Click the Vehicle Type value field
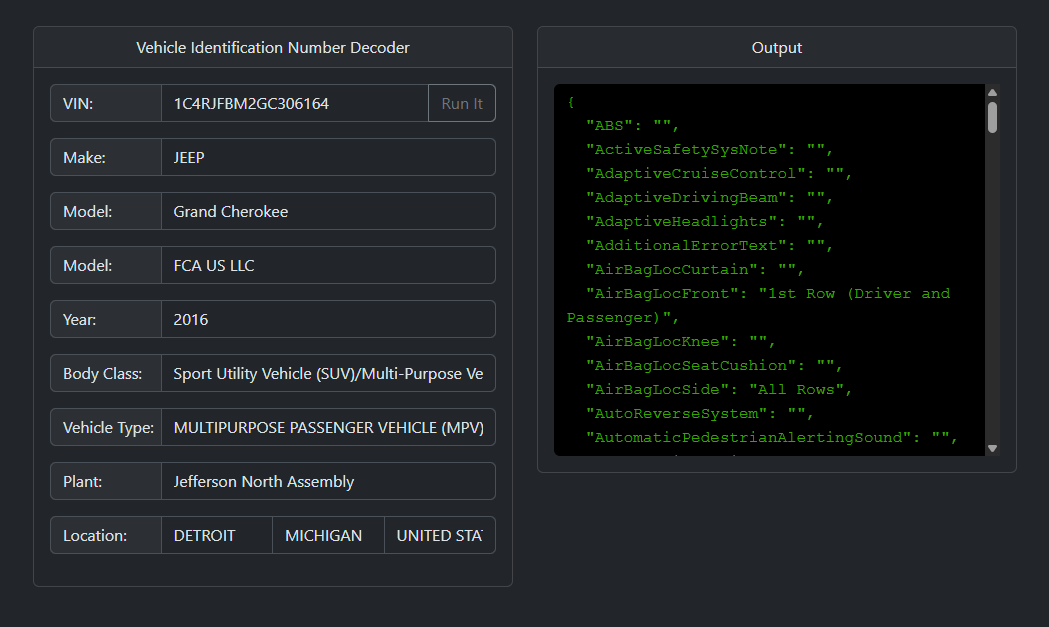The height and width of the screenshot is (627, 1049). [328, 428]
